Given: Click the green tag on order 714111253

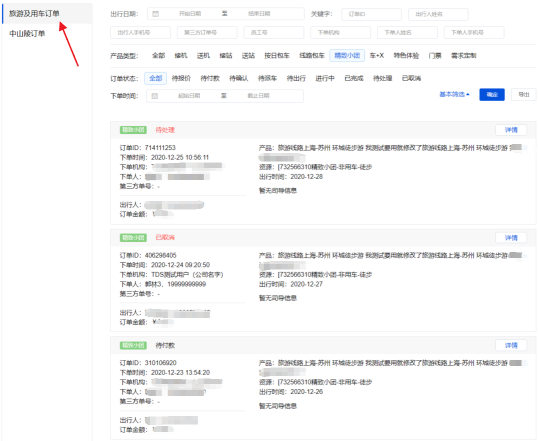Looking at the screenshot, I should pyautogui.click(x=133, y=130).
